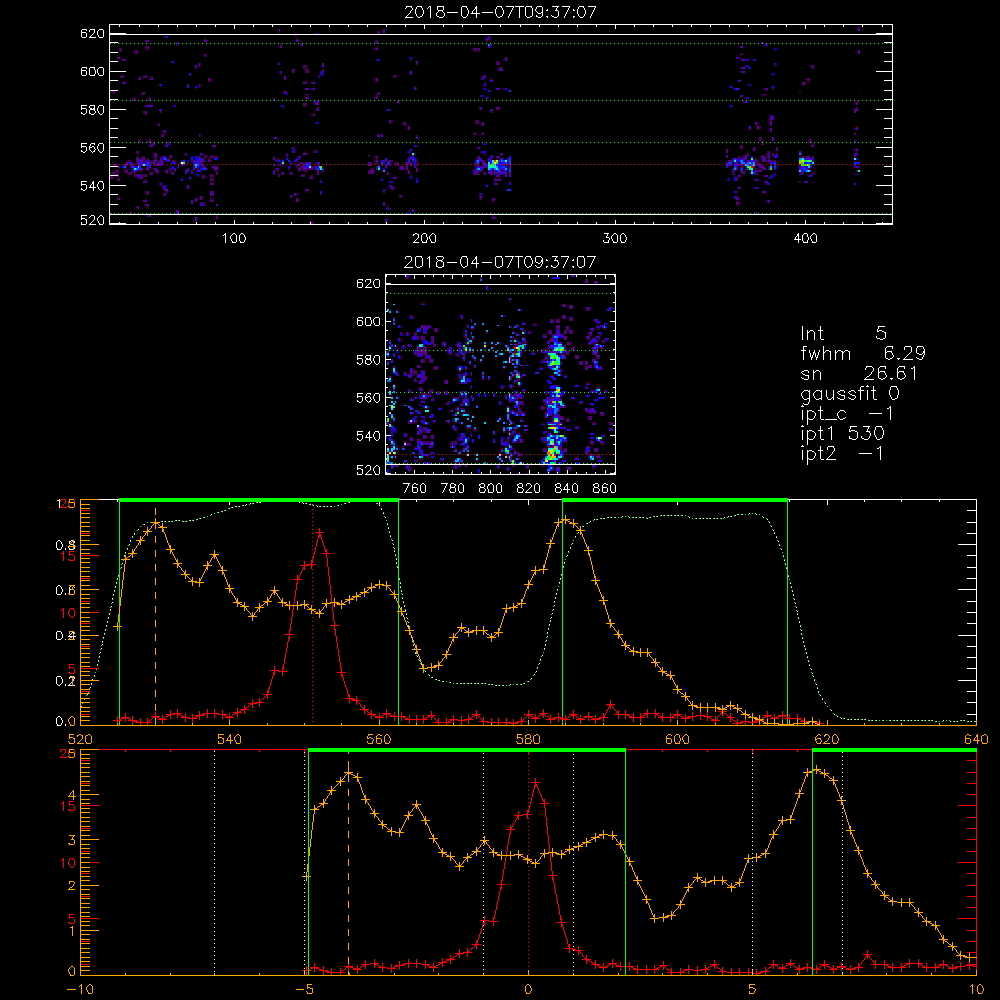Click the 800 tick label under the middle image
1000x1000 pixels.
490,489
